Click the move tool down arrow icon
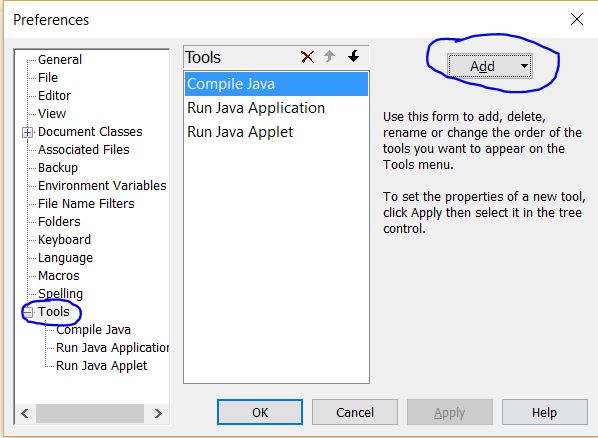This screenshot has height=438, width=598. 354,56
